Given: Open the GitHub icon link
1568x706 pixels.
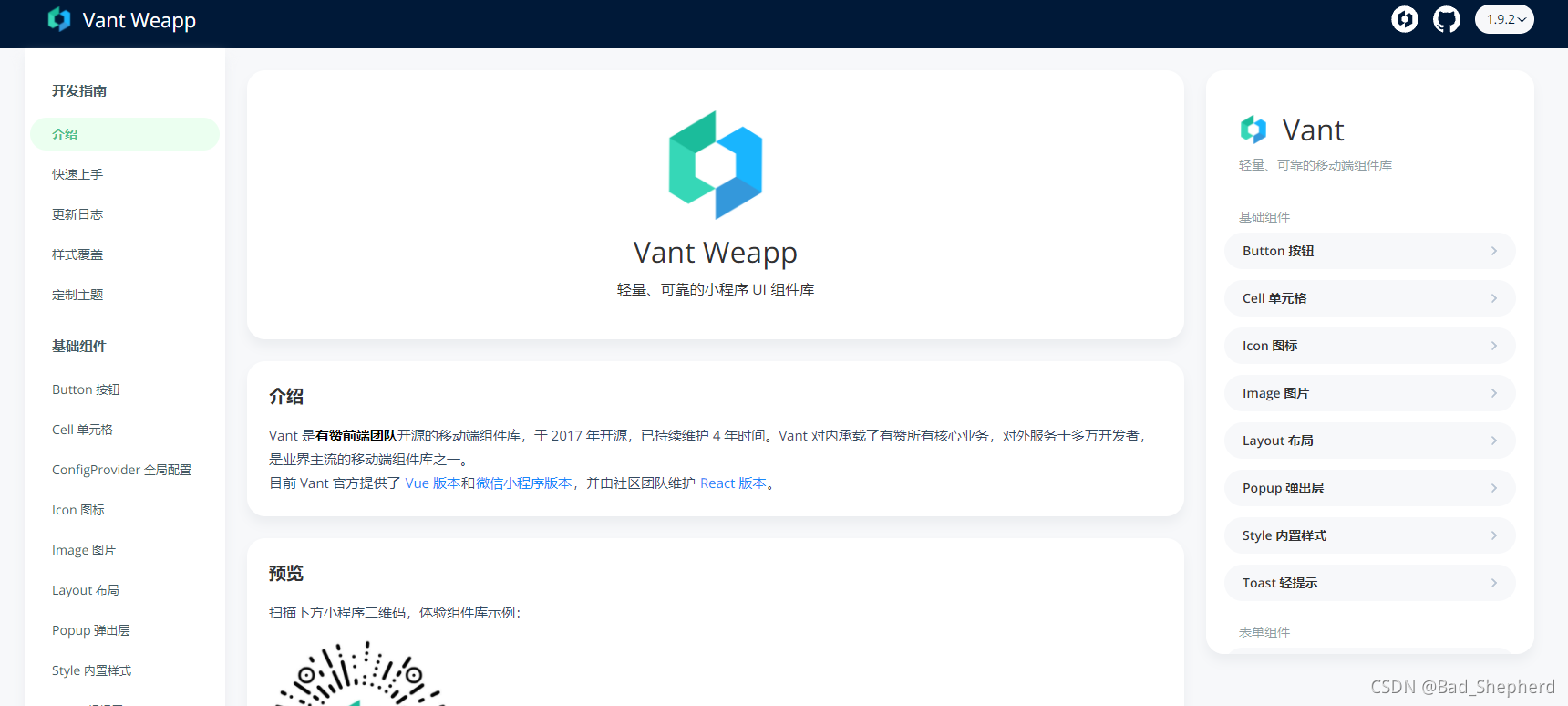Looking at the screenshot, I should 1446,19.
